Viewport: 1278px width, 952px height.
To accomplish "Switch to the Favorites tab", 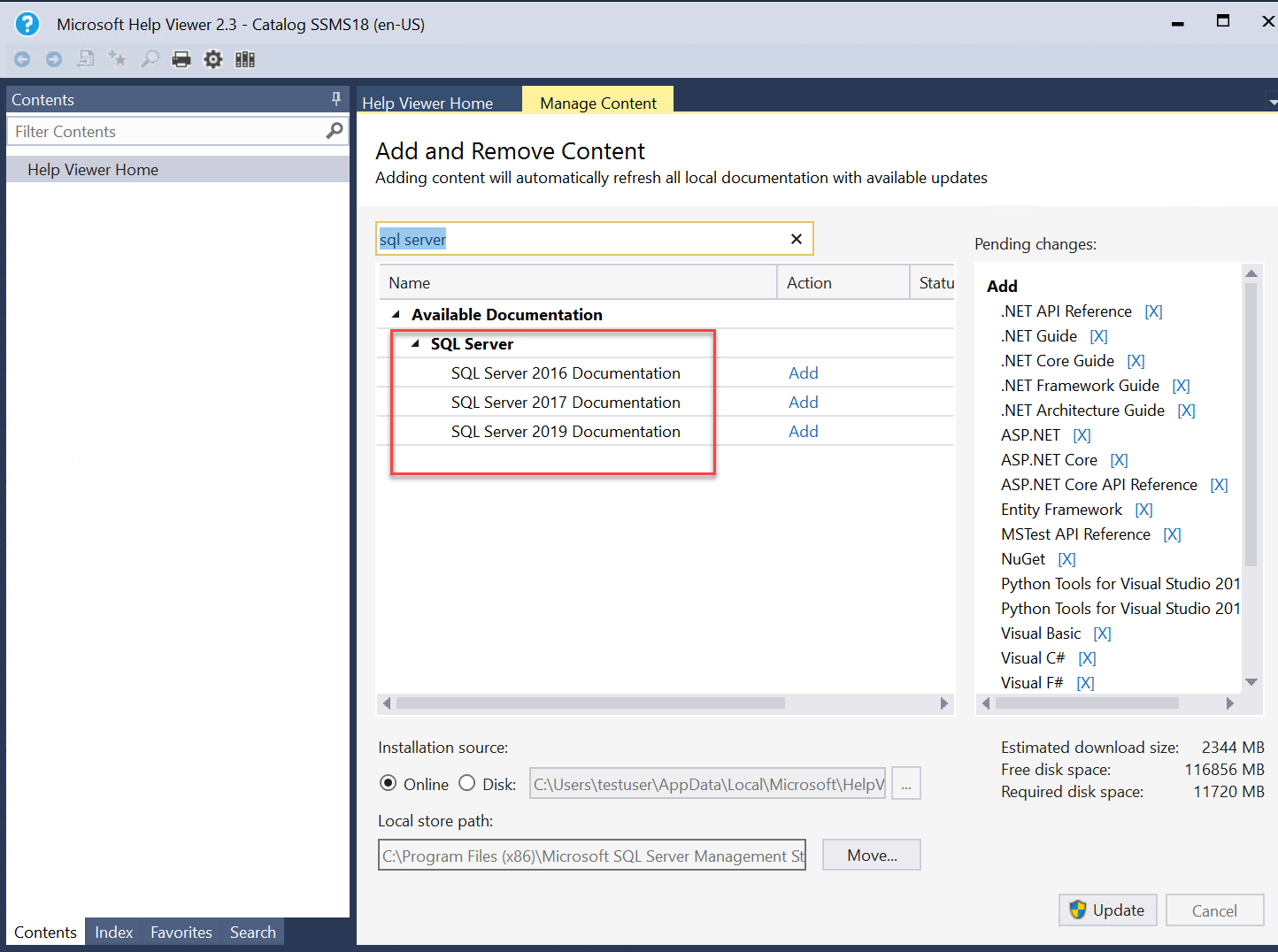I will pos(181,932).
